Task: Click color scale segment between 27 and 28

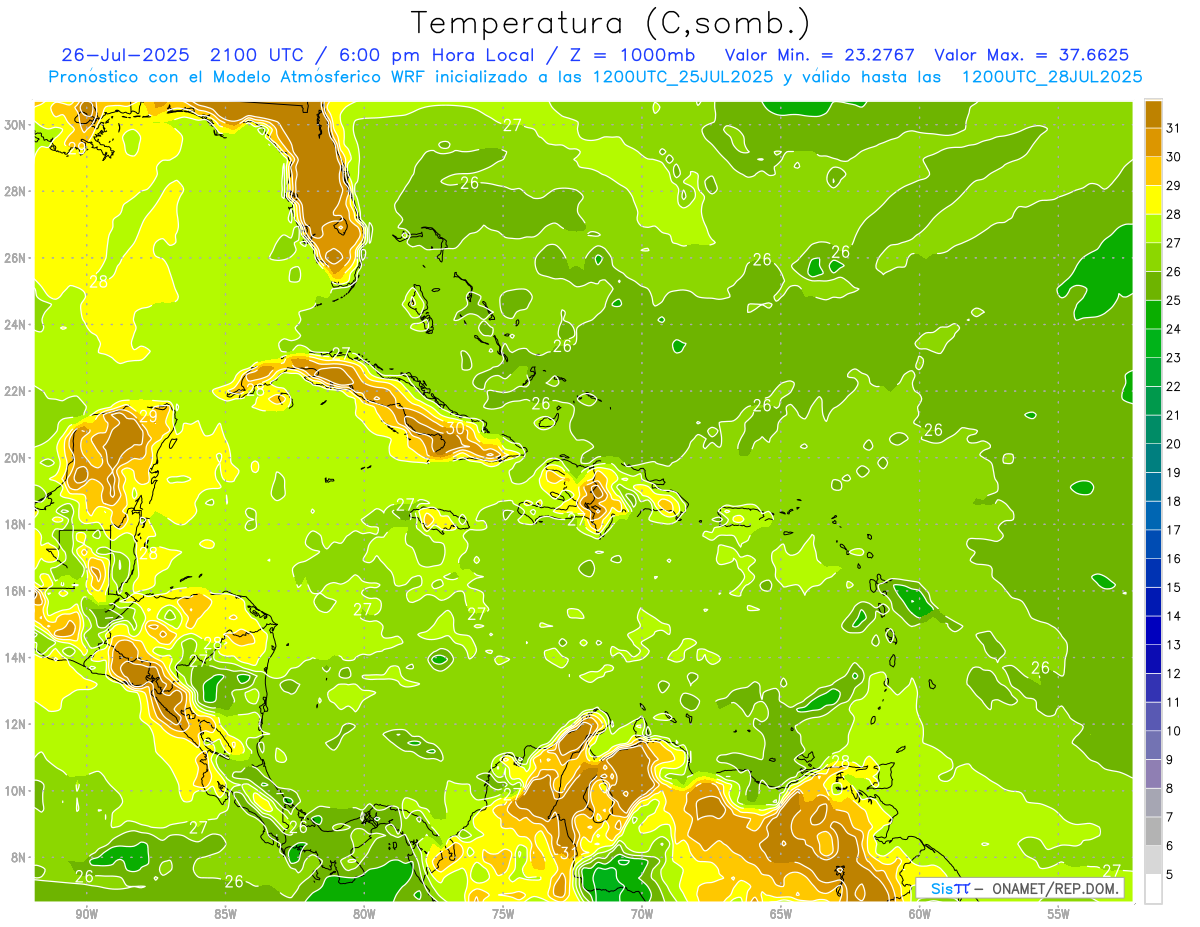Action: click(x=1154, y=228)
